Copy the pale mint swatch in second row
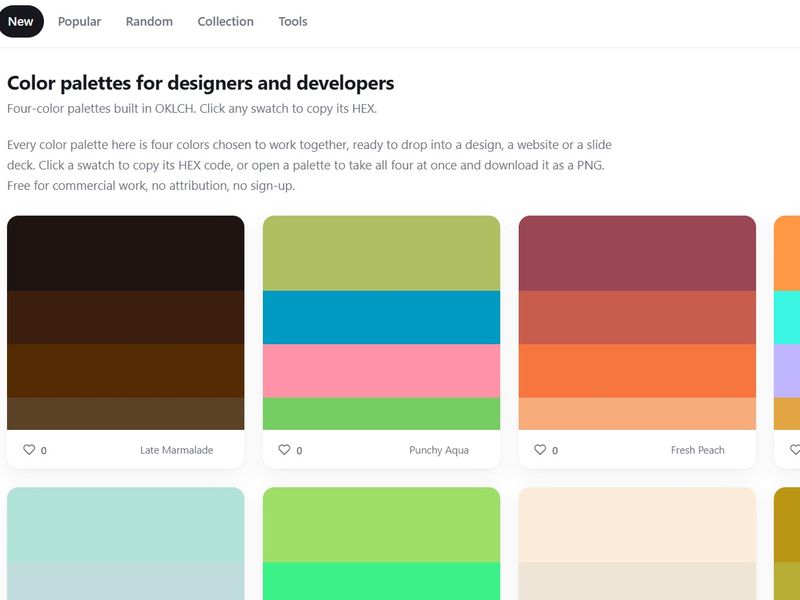This screenshot has height=600, width=800. point(126,525)
